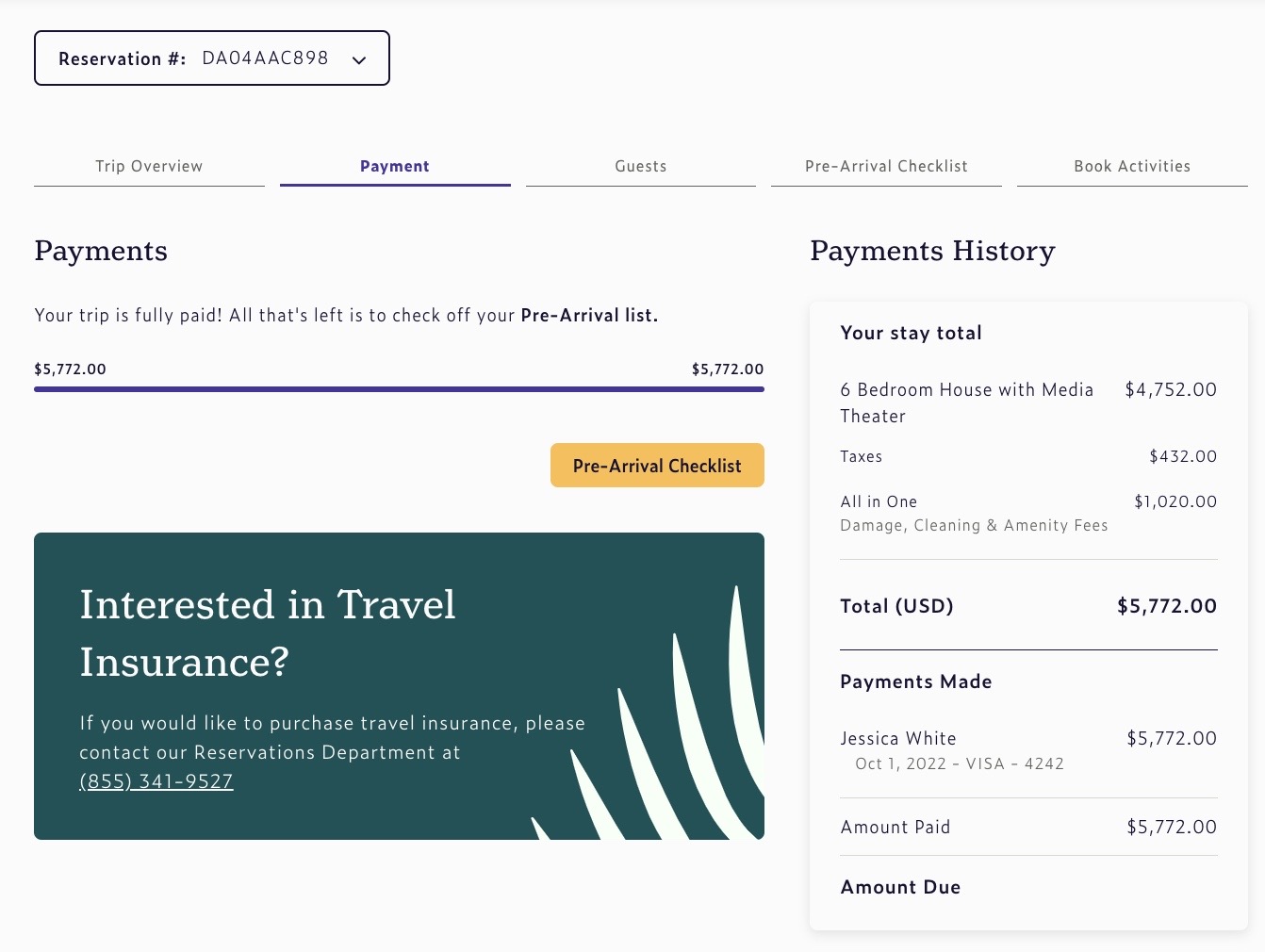This screenshot has width=1265, height=952.
Task: Click the Interested in Travel Insurance heading
Action: pos(268,632)
